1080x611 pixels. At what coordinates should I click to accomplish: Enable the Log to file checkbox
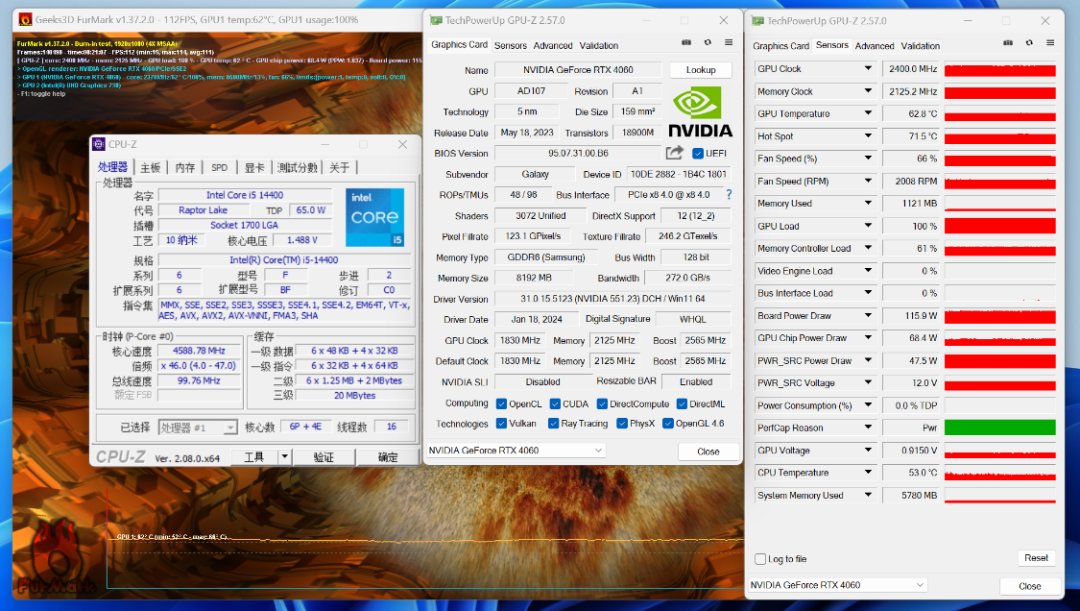pos(760,559)
